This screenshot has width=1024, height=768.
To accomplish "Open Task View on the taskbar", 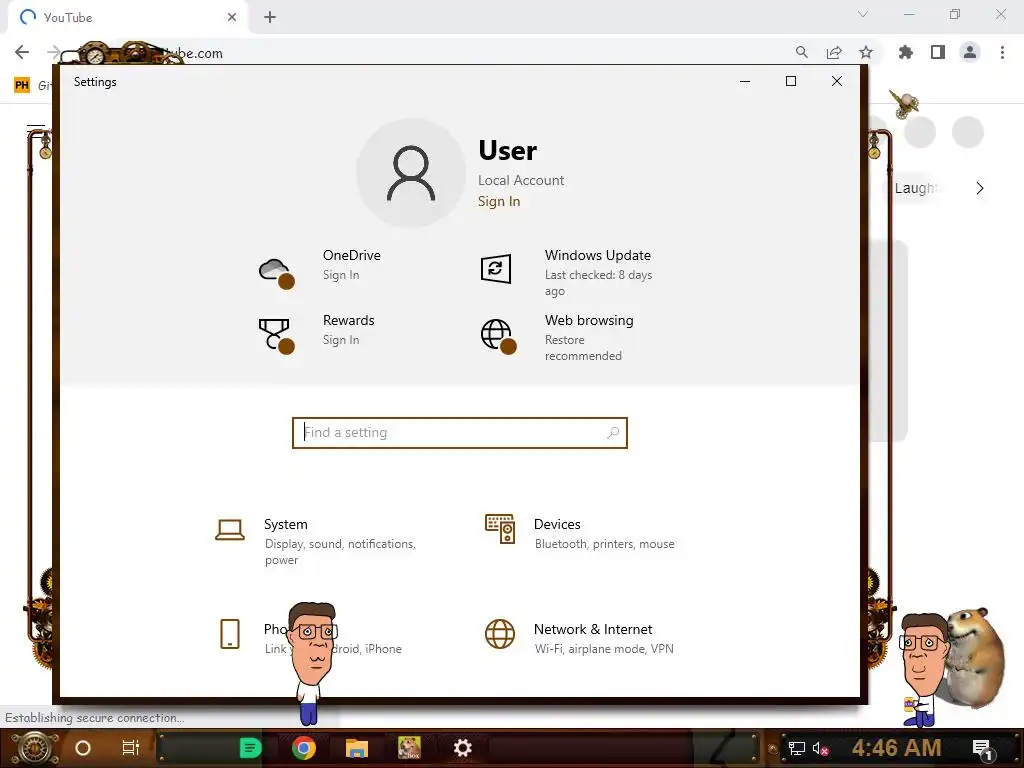I will pos(131,748).
